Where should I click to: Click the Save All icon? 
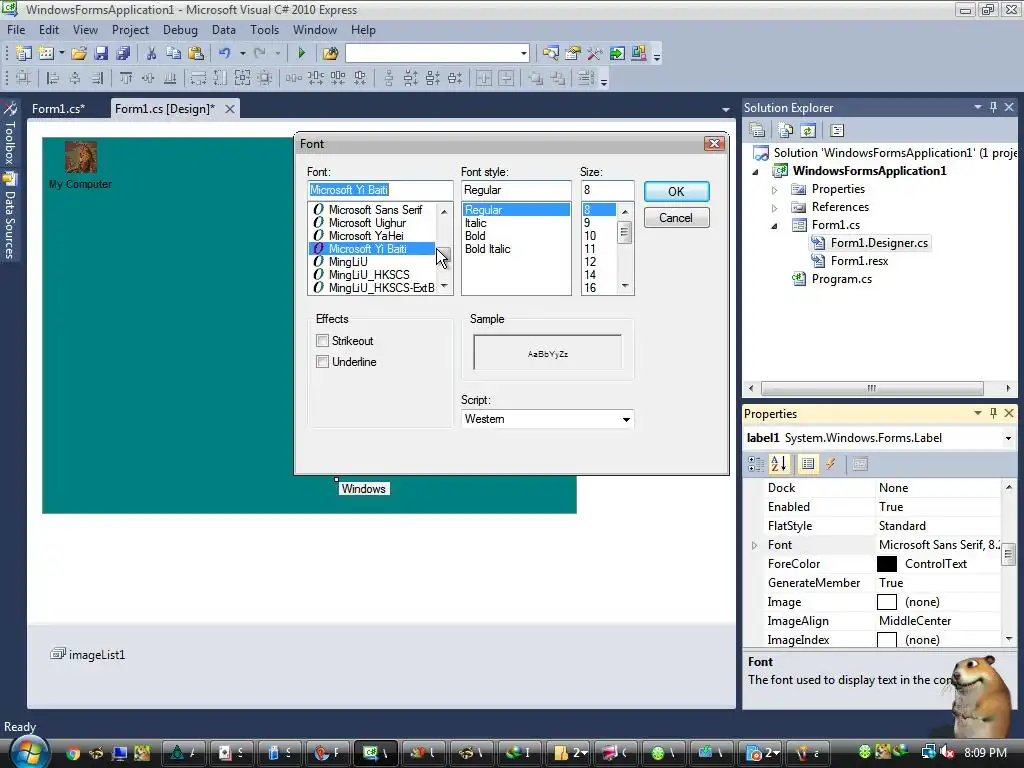click(x=123, y=53)
